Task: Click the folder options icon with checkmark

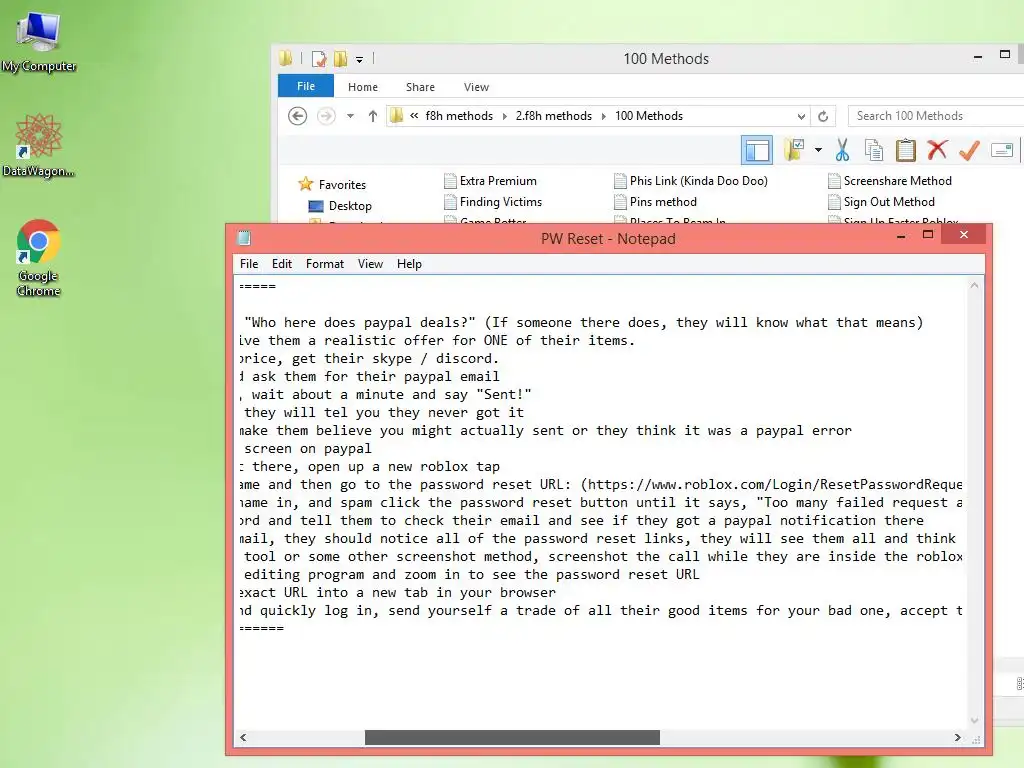Action: click(794, 150)
